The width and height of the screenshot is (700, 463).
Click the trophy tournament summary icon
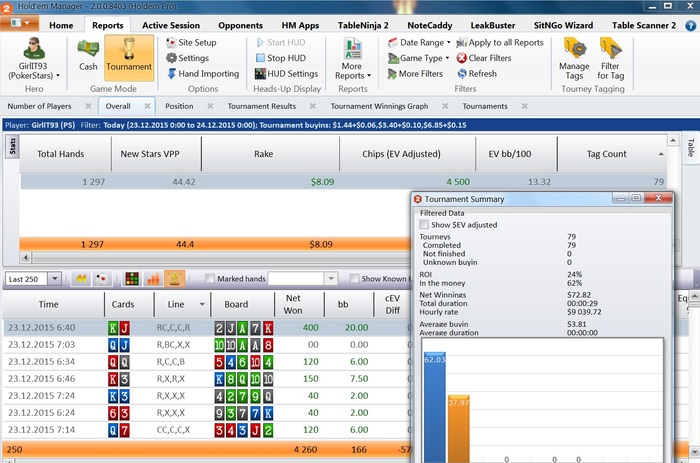point(174,279)
